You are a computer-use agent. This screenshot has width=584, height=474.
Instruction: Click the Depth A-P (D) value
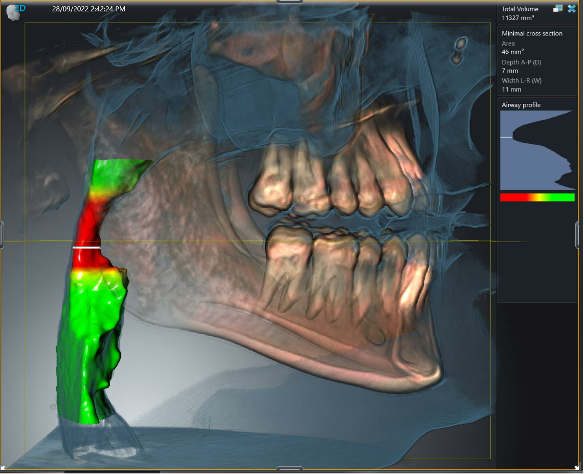510,71
